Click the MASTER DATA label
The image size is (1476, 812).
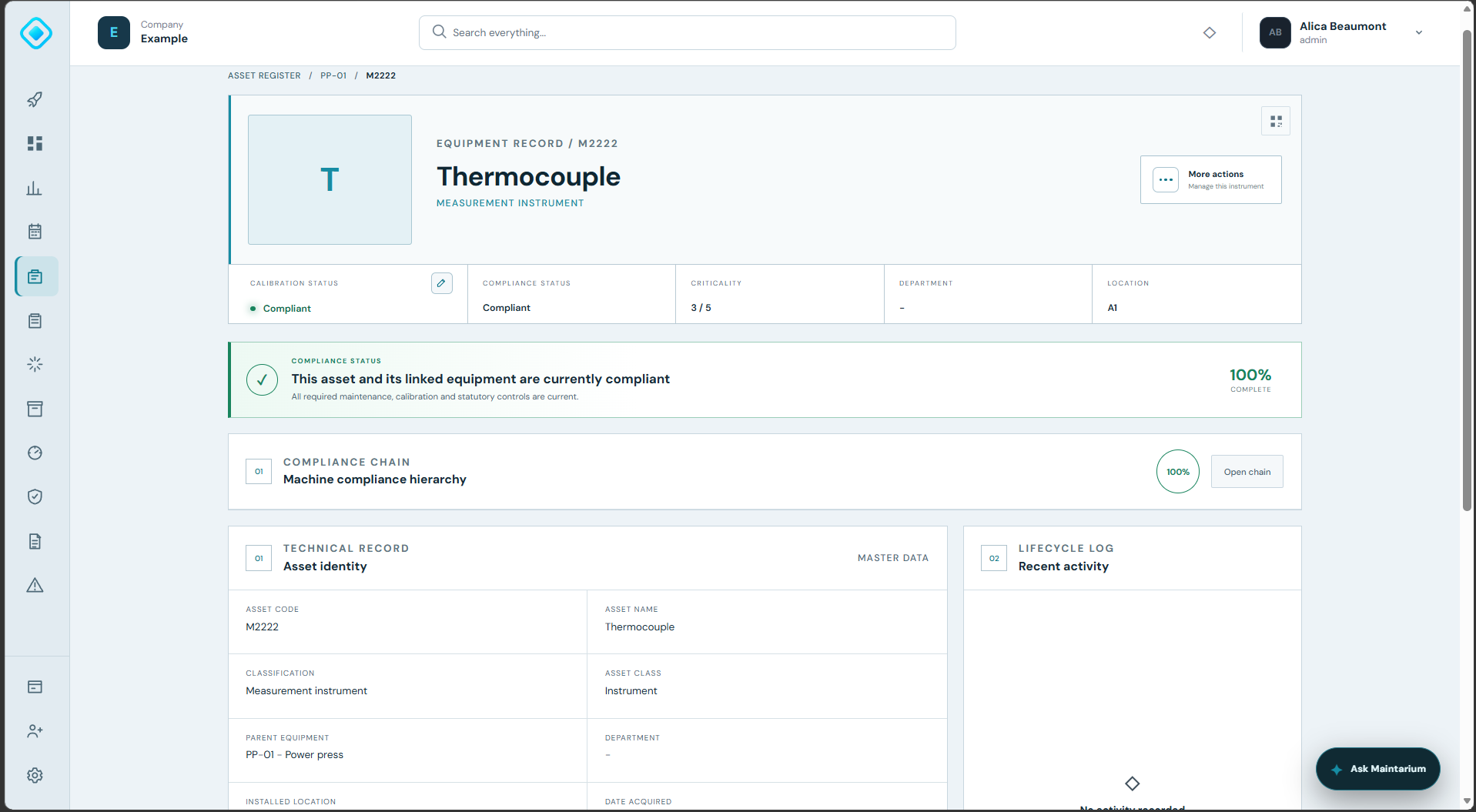893,558
